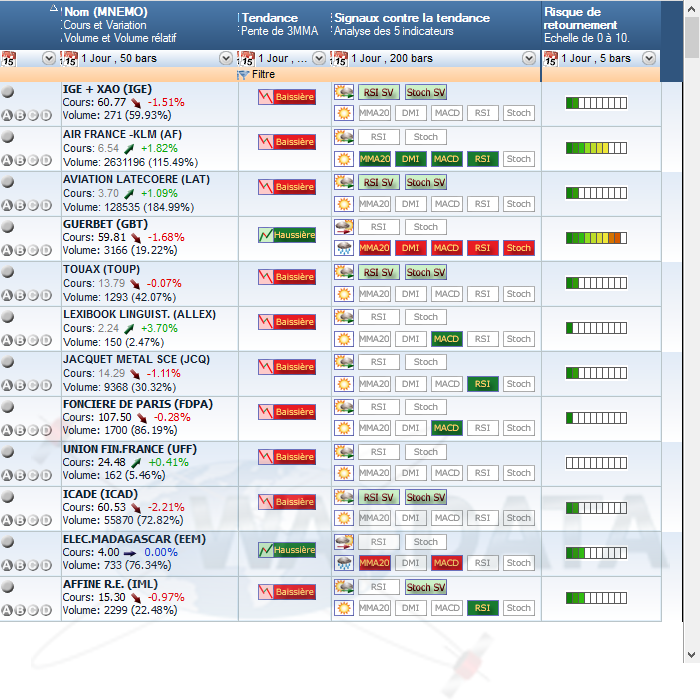Click the calendar icon next to '1 Jour, 50 bars'
Viewport: 700px width, 700px height.
[x=70, y=58]
